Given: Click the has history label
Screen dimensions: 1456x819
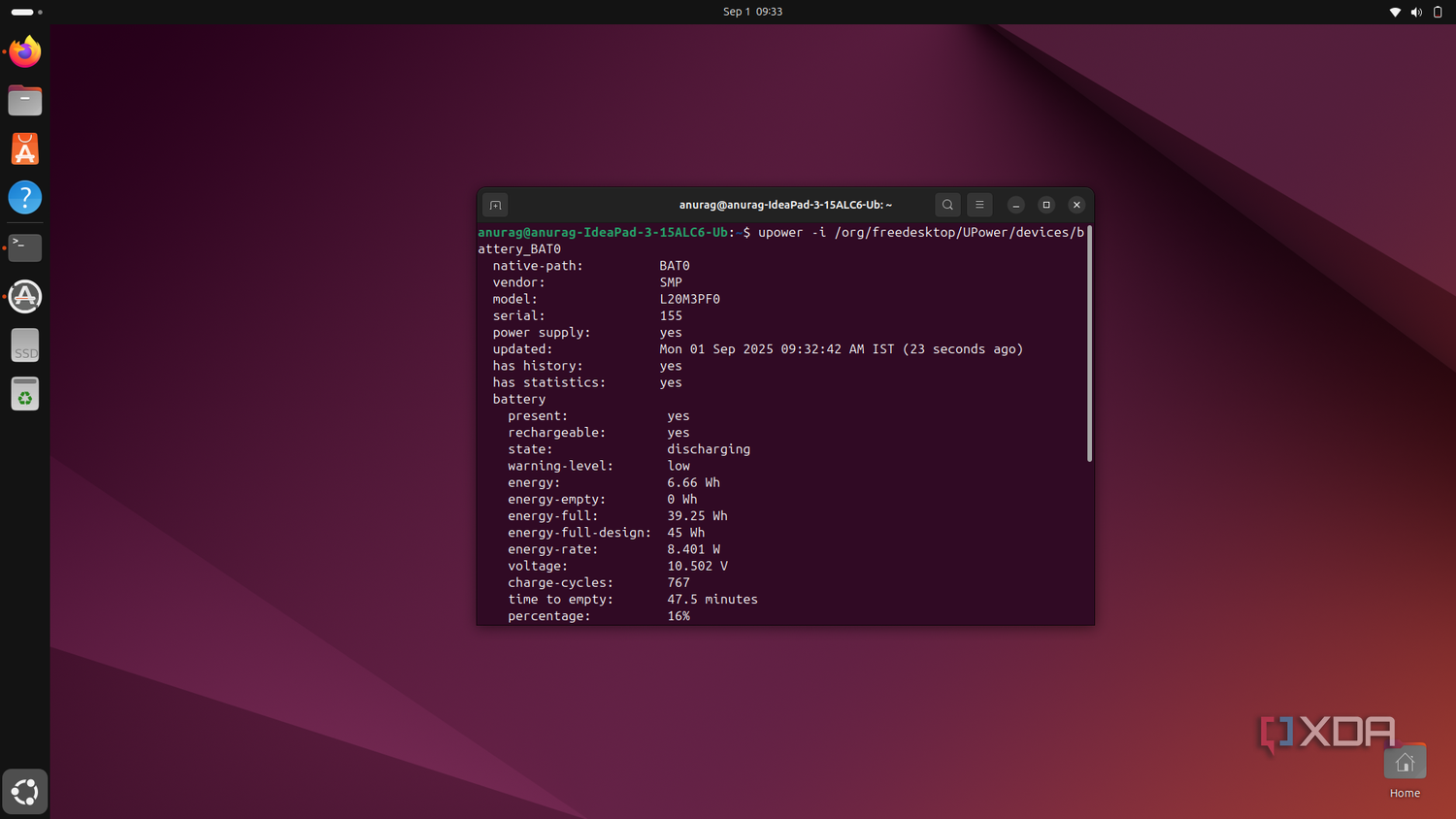Looking at the screenshot, I should pyautogui.click(x=538, y=366).
